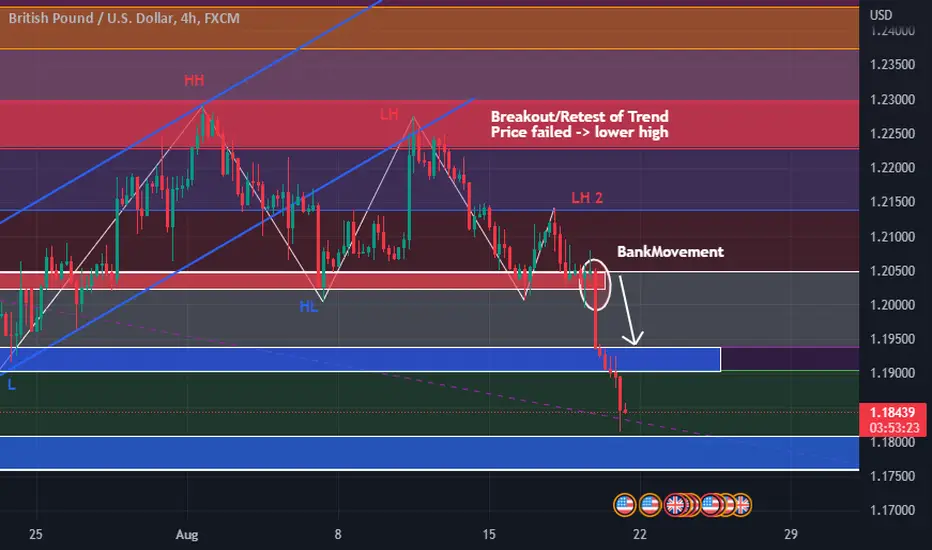Select the red HH label
The image size is (932, 550).
click(194, 80)
